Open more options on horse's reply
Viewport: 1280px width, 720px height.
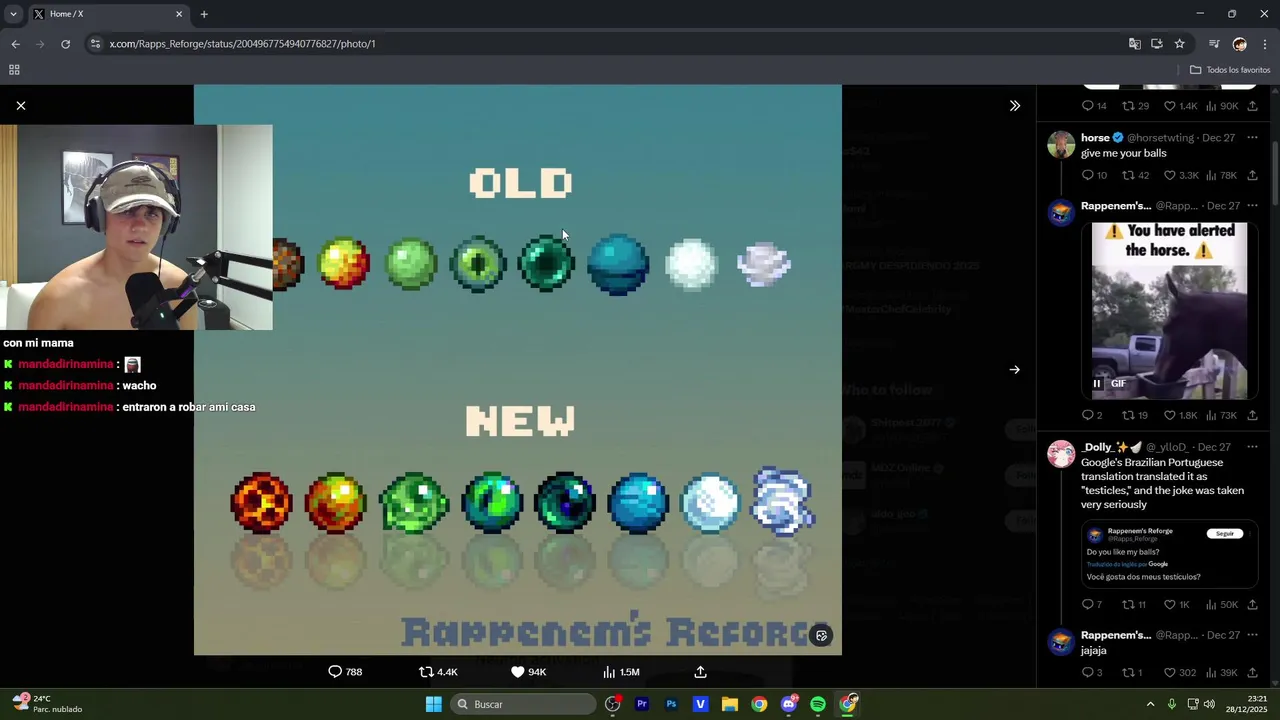[x=1252, y=137]
